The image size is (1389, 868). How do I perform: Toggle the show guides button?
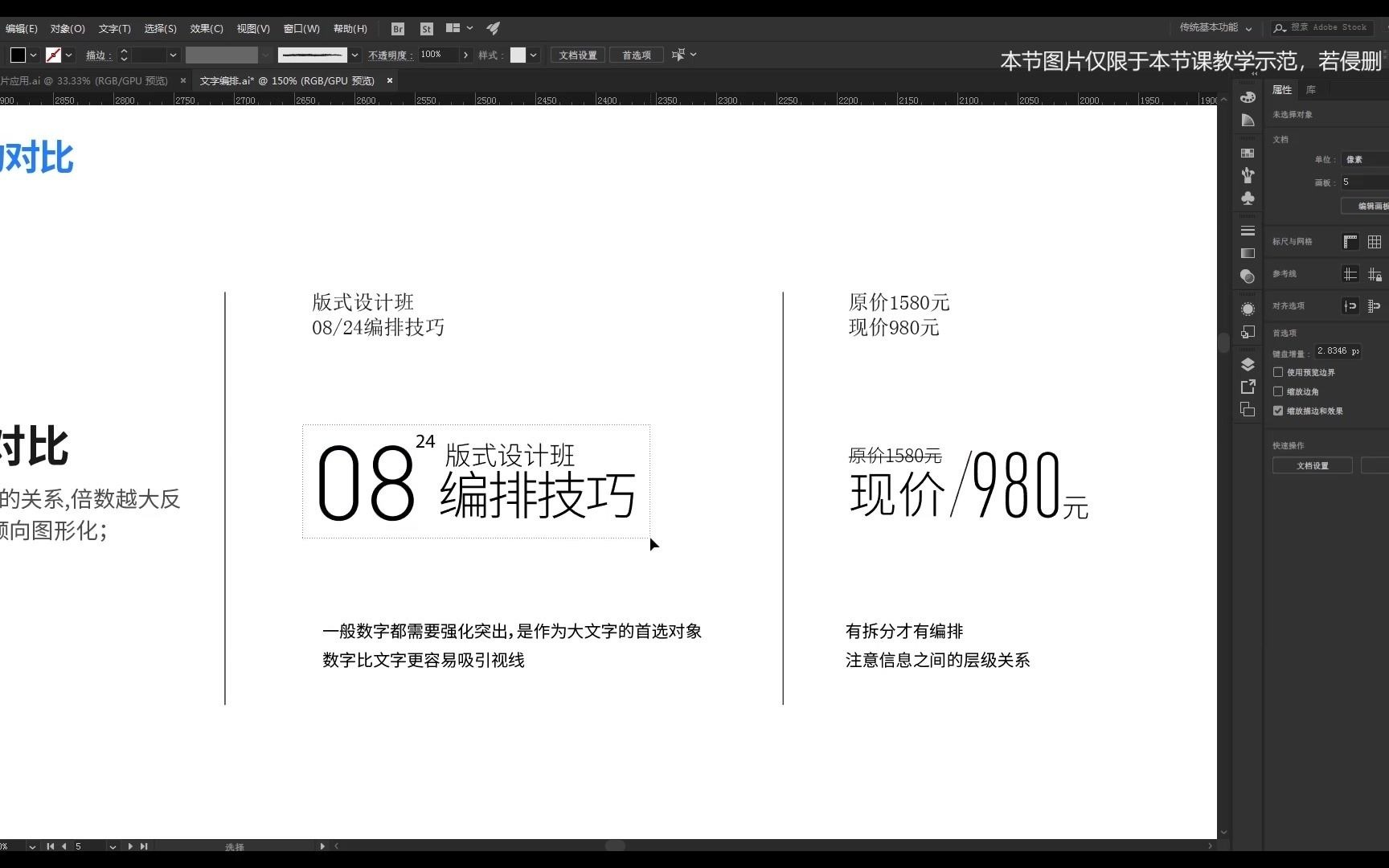pos(1350,274)
